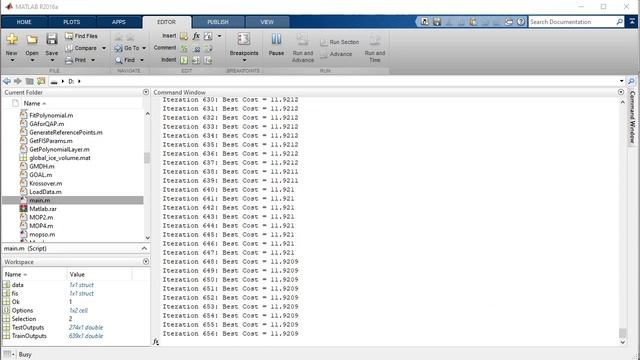Click the Help question mark icon
The image size is (640, 360).
pos(521,22)
